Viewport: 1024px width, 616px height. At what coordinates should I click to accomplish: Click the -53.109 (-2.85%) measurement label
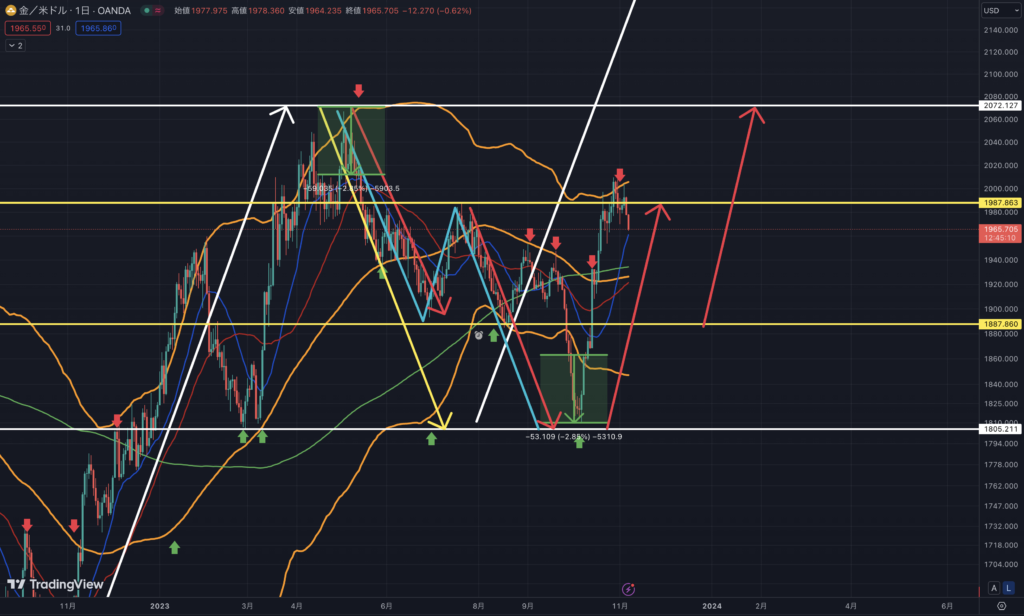(x=573, y=437)
